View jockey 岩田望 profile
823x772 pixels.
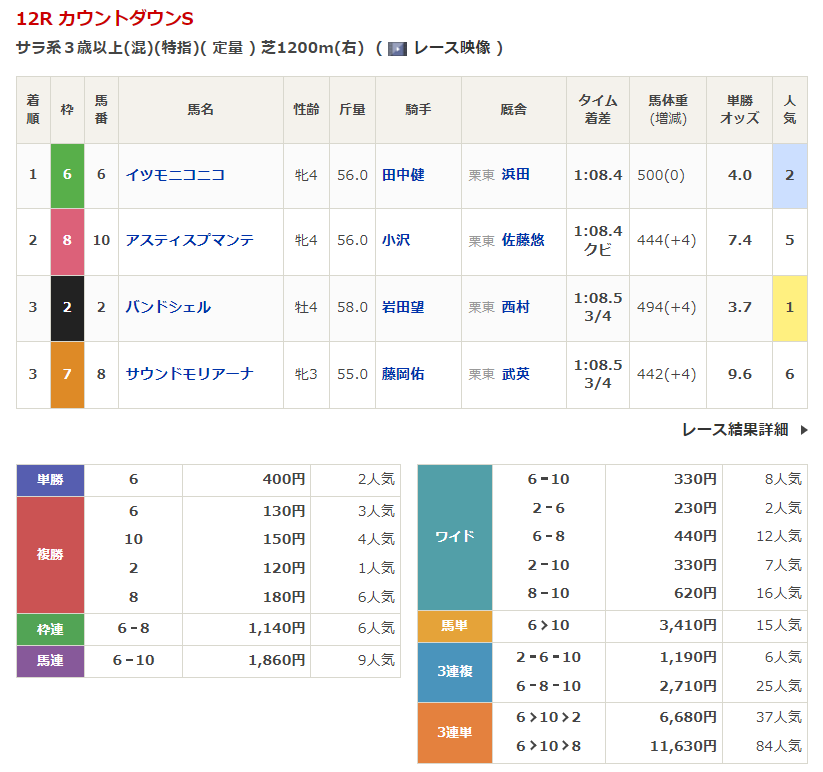(403, 307)
